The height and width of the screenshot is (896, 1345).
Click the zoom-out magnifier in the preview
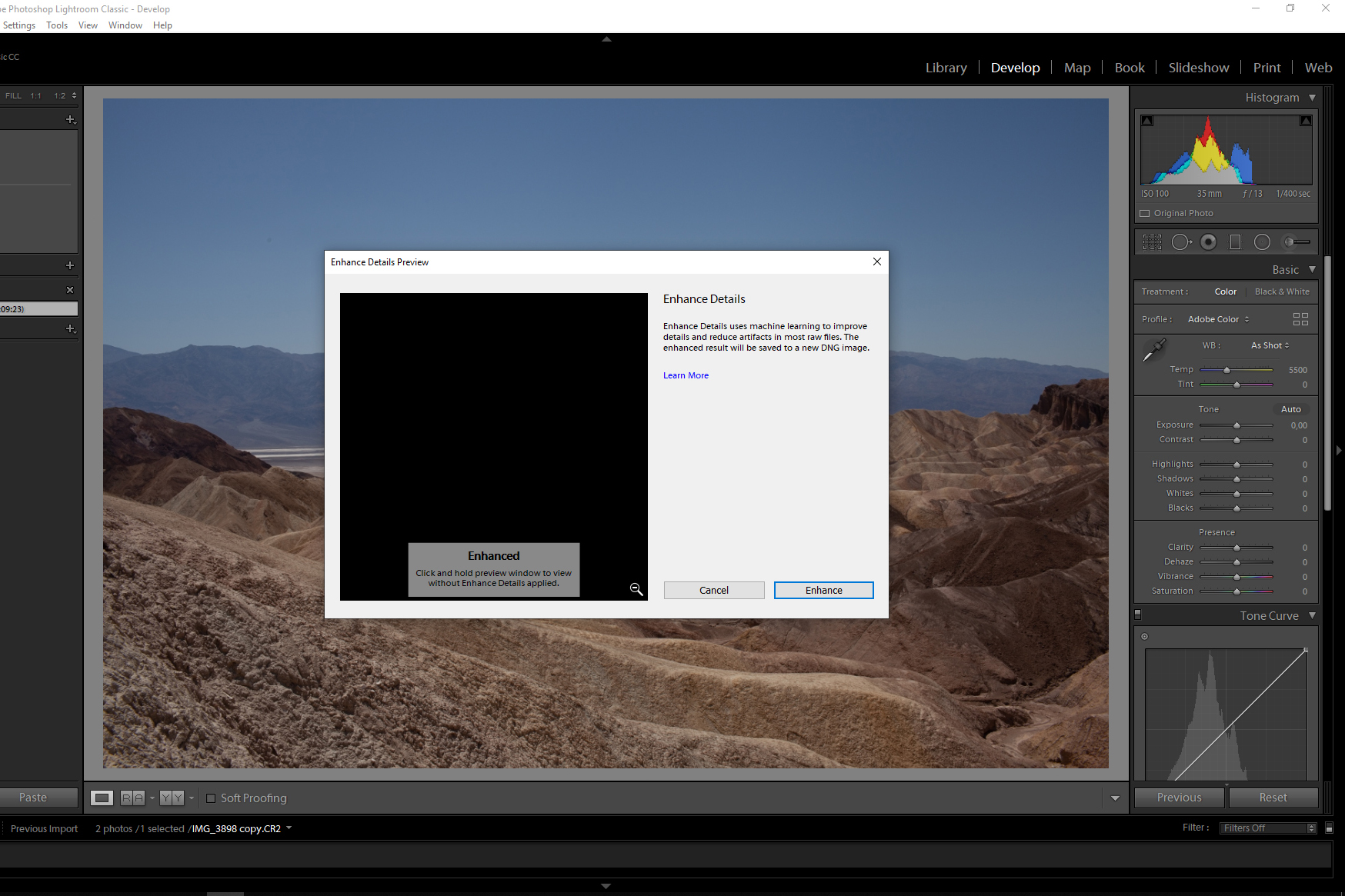636,588
